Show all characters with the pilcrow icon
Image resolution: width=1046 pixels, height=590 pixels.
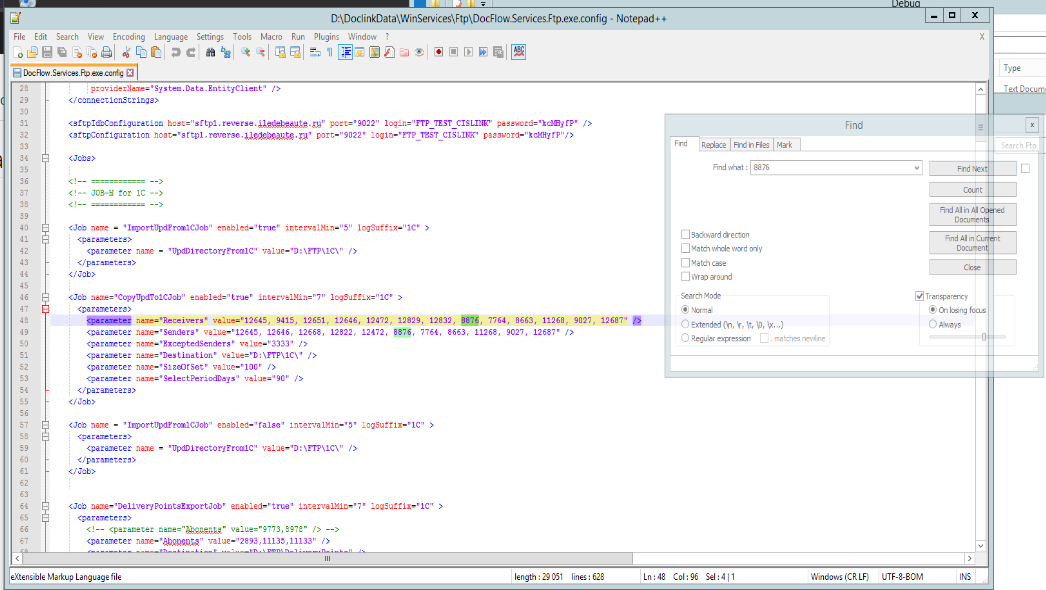pos(329,52)
